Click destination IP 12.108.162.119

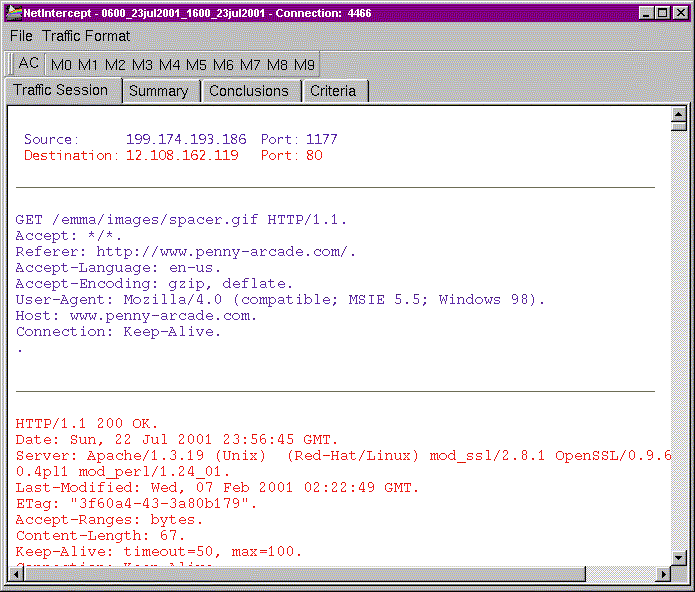(182, 155)
